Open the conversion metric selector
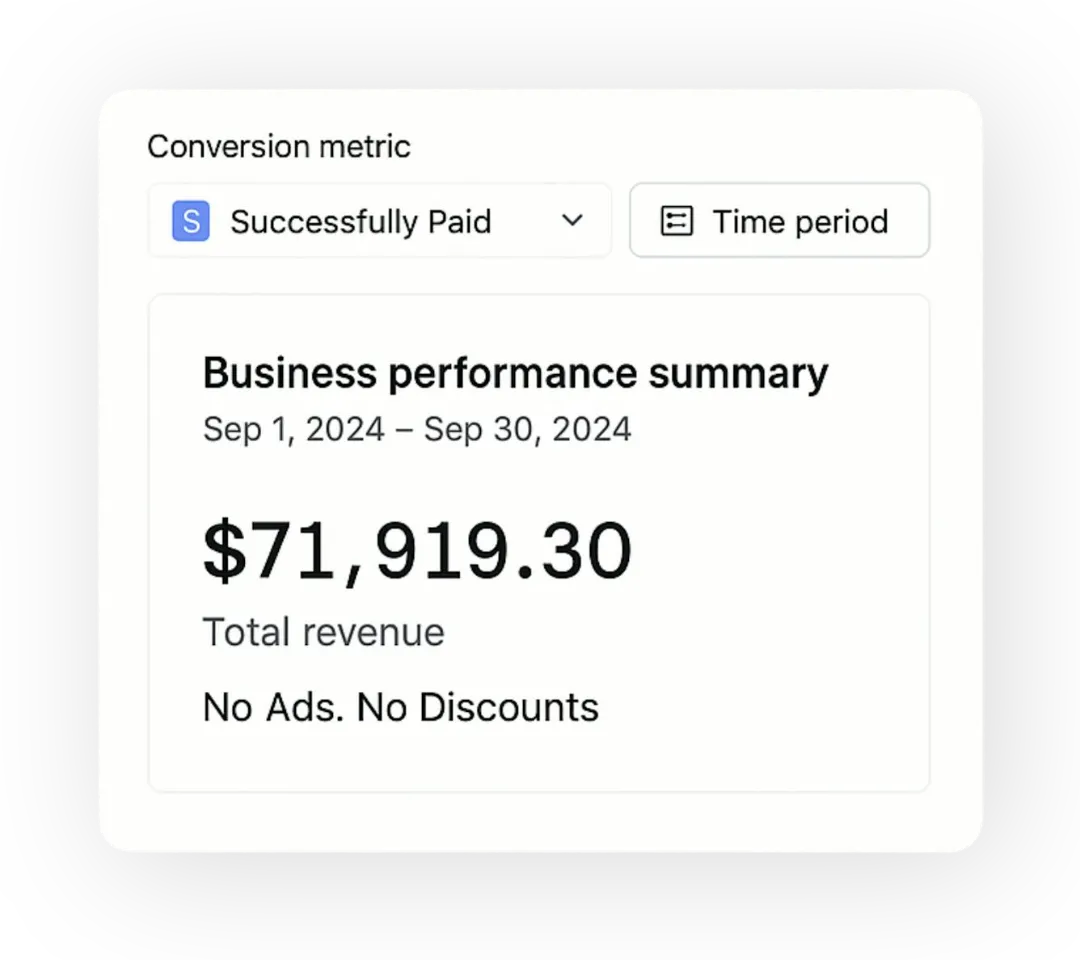The image size is (1080, 960). (x=380, y=221)
